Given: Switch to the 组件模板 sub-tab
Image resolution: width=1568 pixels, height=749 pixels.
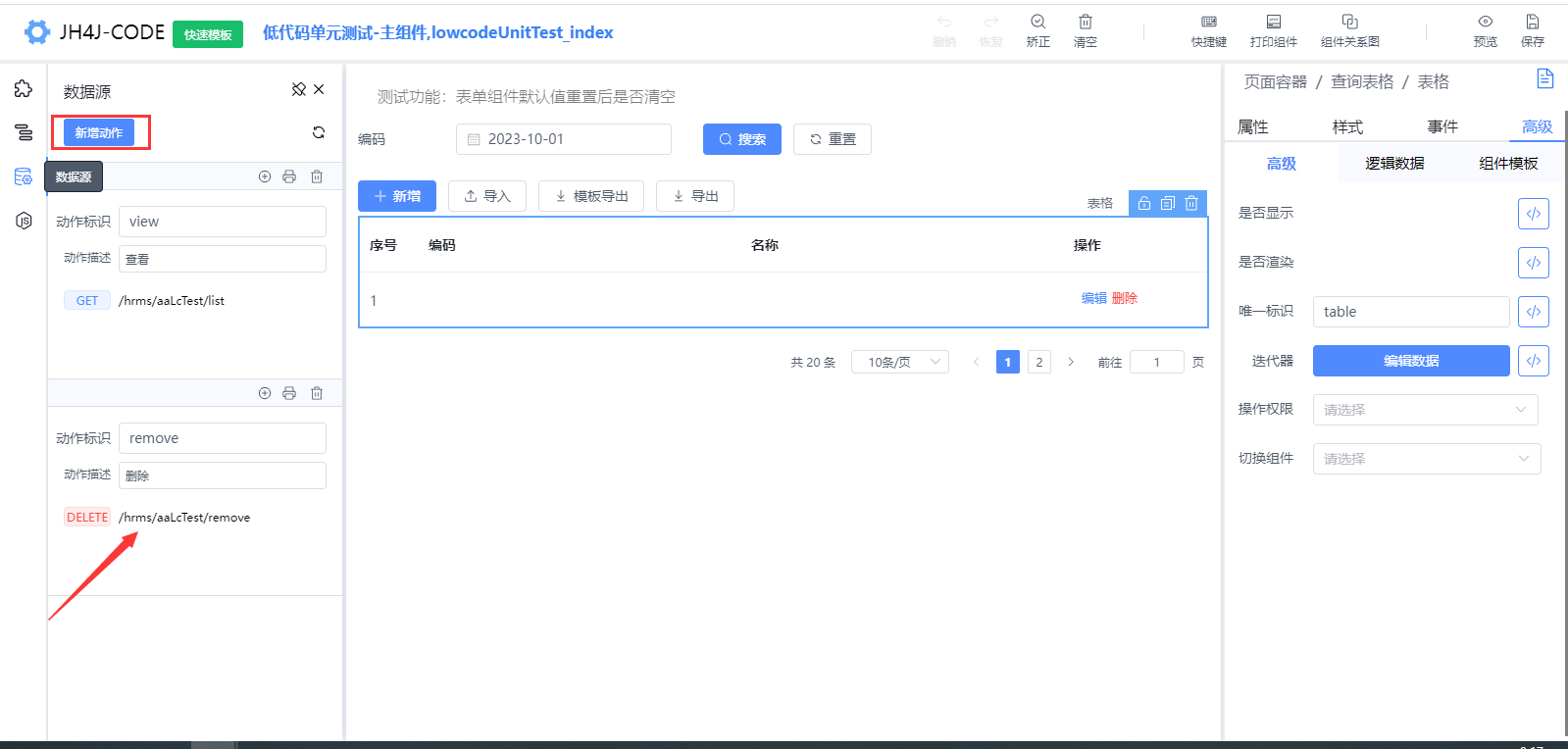Looking at the screenshot, I should tap(1508, 164).
